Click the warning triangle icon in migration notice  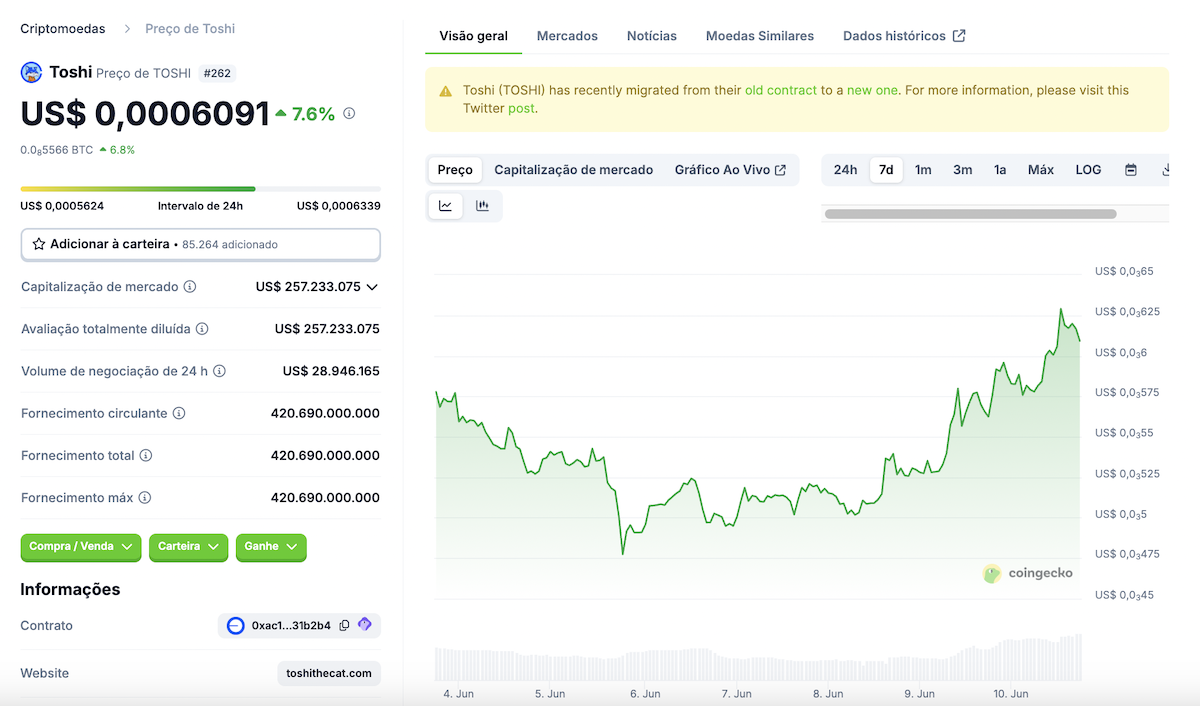pos(446,91)
